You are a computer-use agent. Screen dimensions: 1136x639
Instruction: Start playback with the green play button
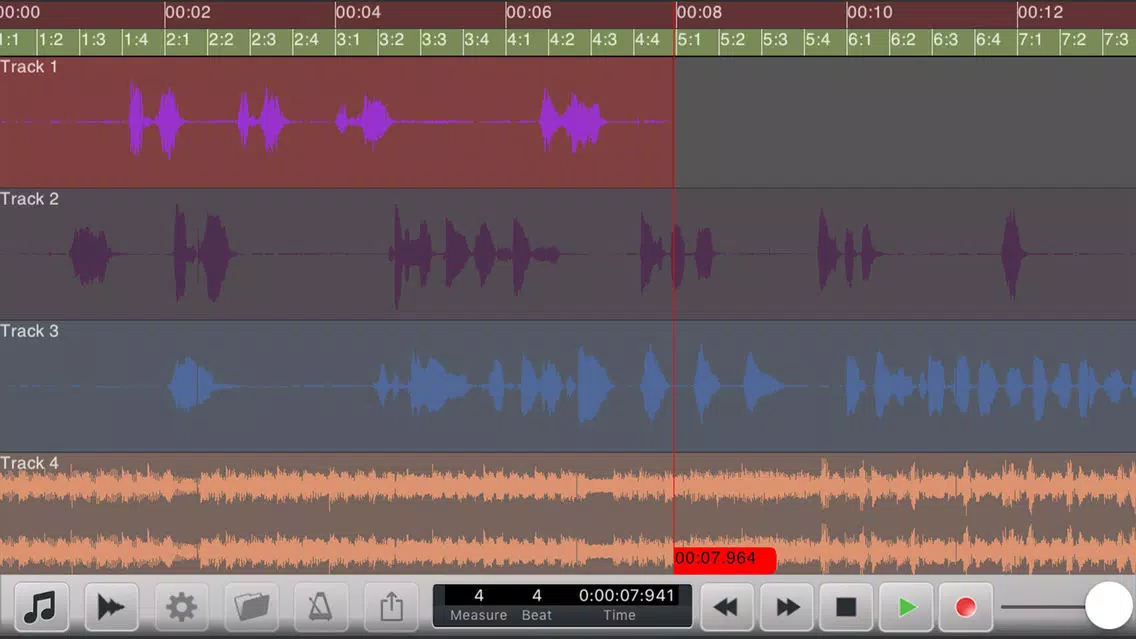pyautogui.click(x=906, y=607)
